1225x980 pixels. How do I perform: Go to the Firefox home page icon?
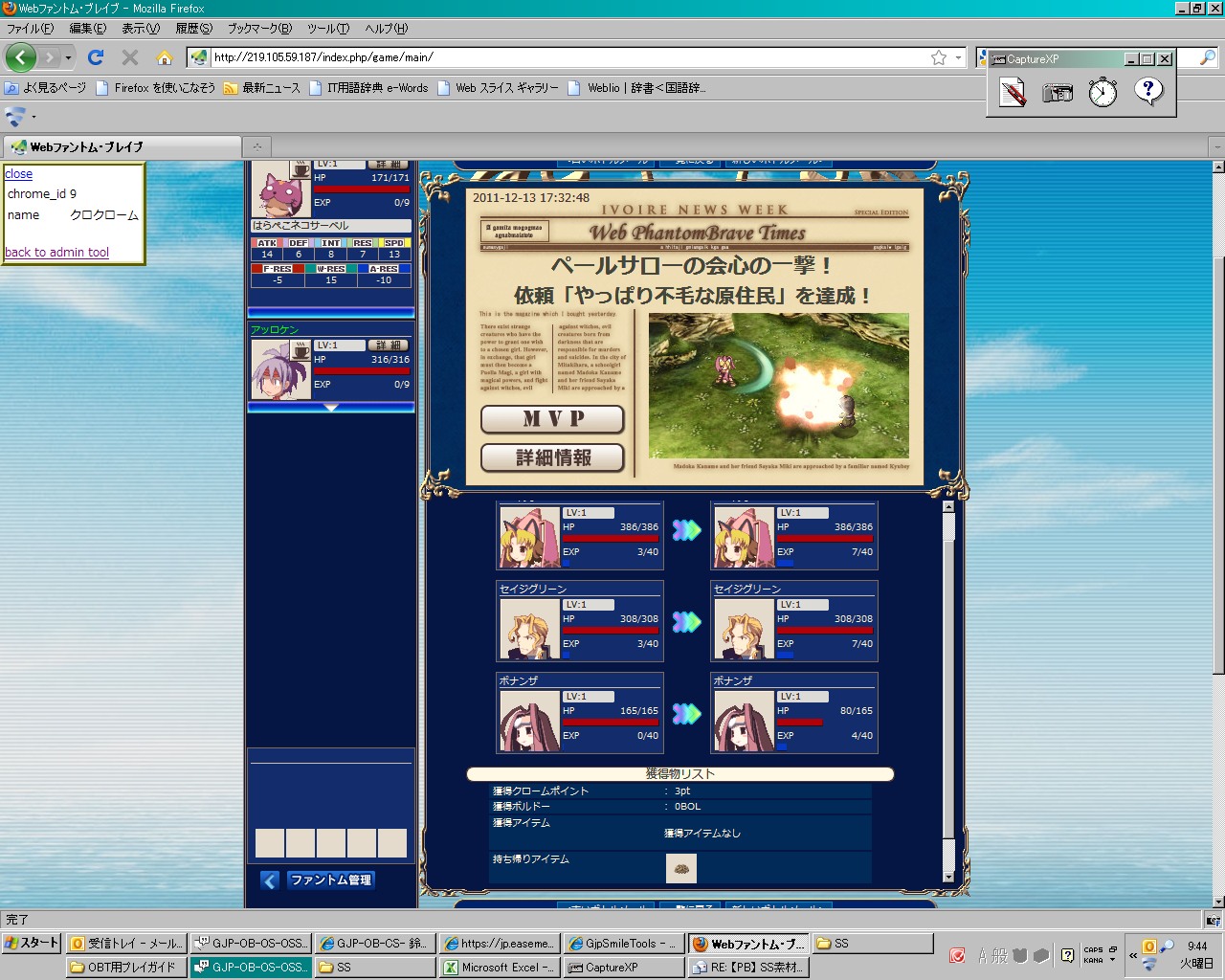tap(165, 57)
